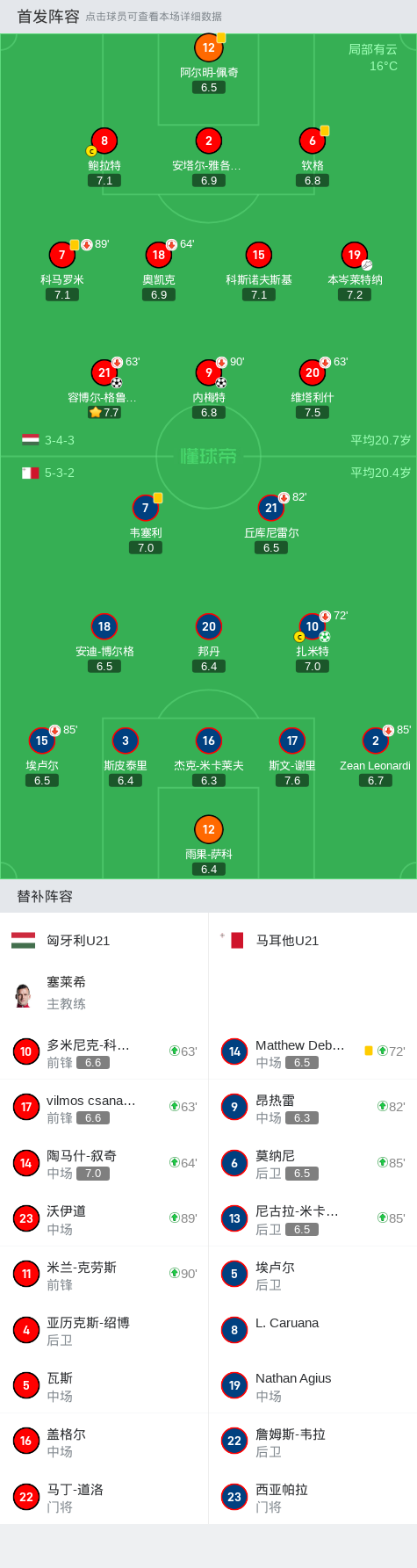Tap 斯文-谢里 number 17 defender icon
Screen dimensions: 417x1568
(x=292, y=741)
